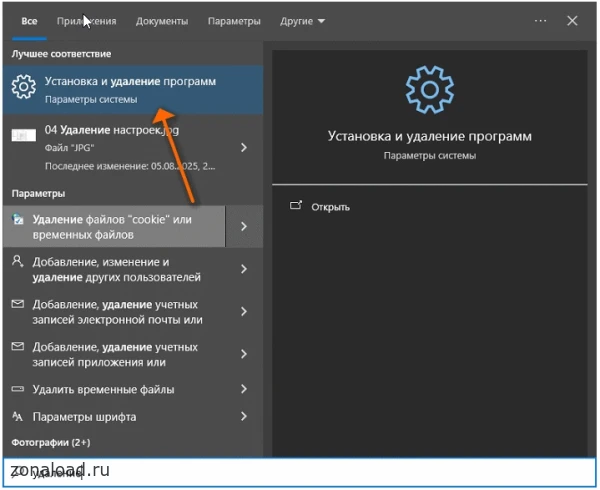Switch to the Приложения tab
Screen dimensions: 600x490
(x=86, y=21)
